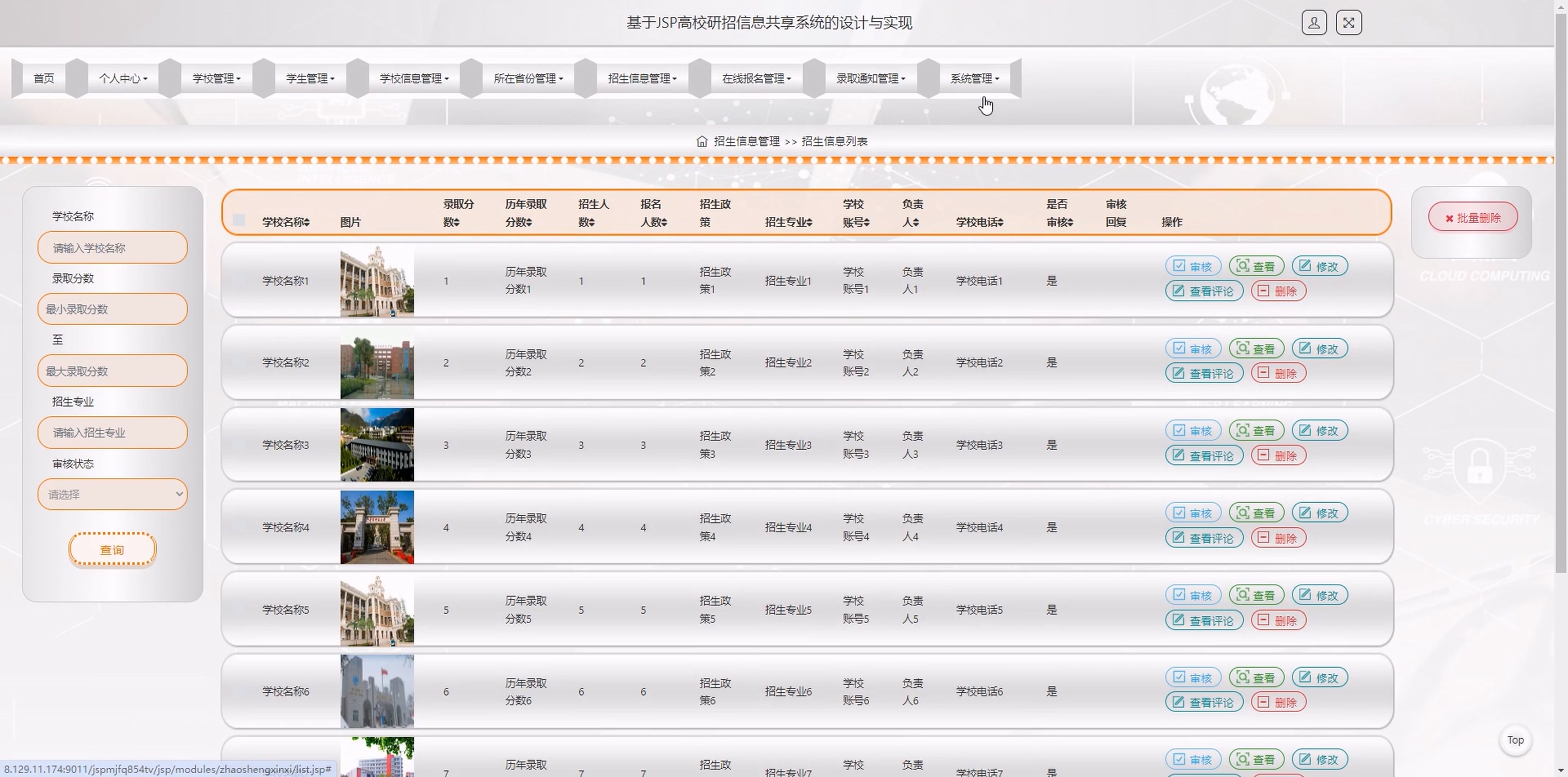This screenshot has width=1568, height=777.
Task: Click the 最小录取分数 input field
Action: click(112, 309)
